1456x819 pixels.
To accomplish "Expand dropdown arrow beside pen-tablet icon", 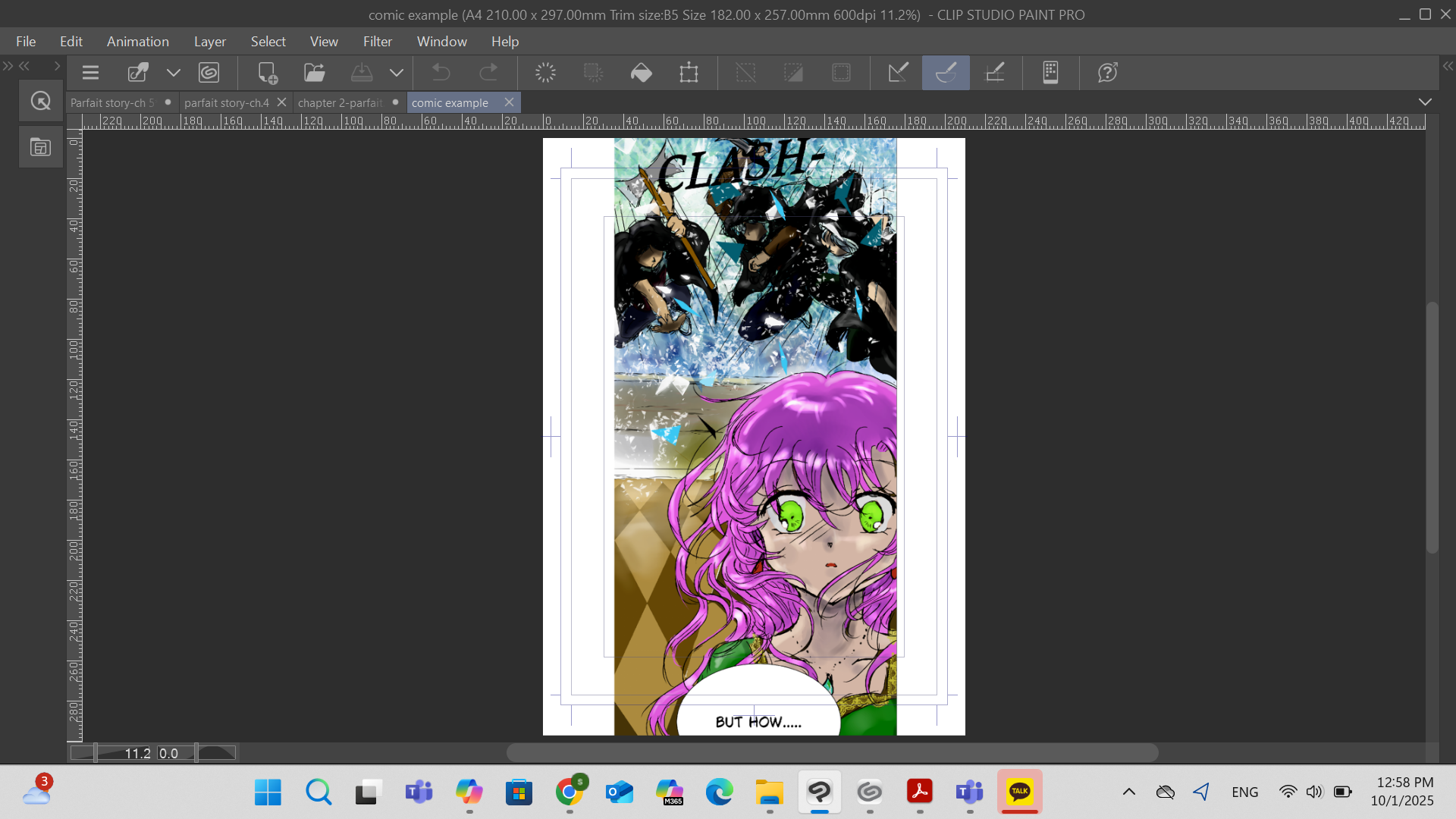I will 174,73.
